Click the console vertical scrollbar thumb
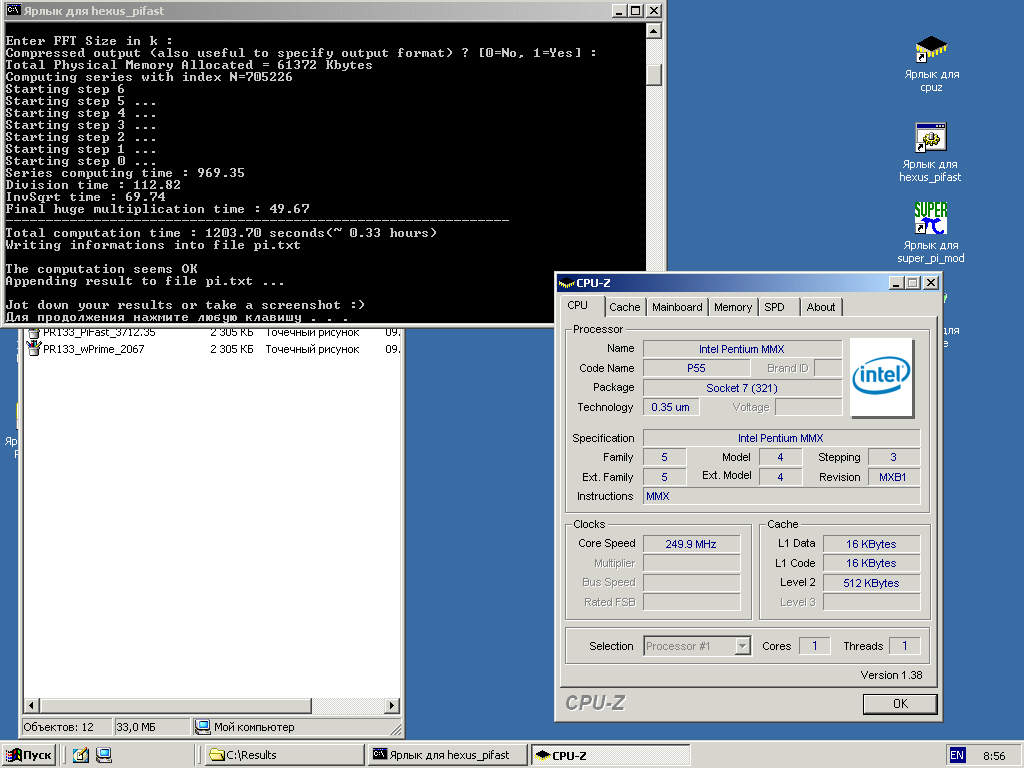Viewport: 1024px width, 768px height. click(654, 73)
